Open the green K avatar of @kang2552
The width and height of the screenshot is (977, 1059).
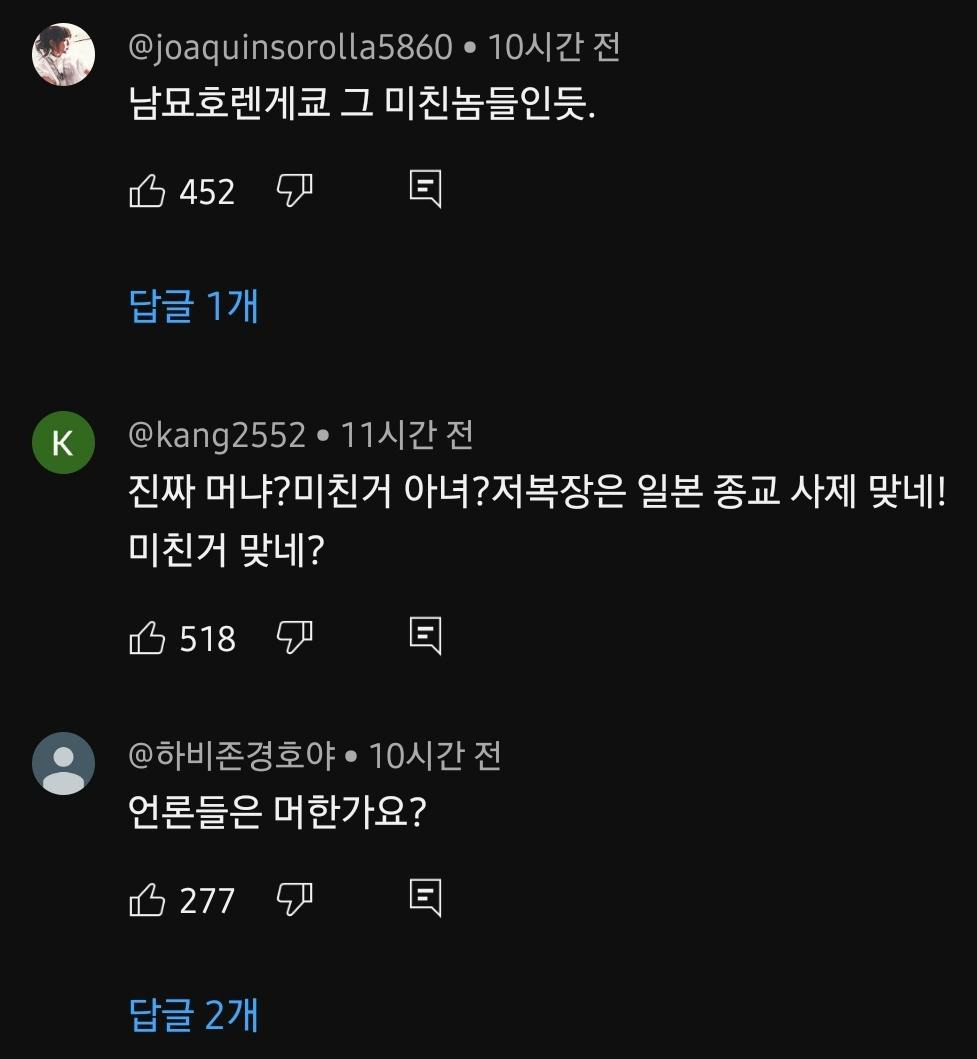click(63, 442)
